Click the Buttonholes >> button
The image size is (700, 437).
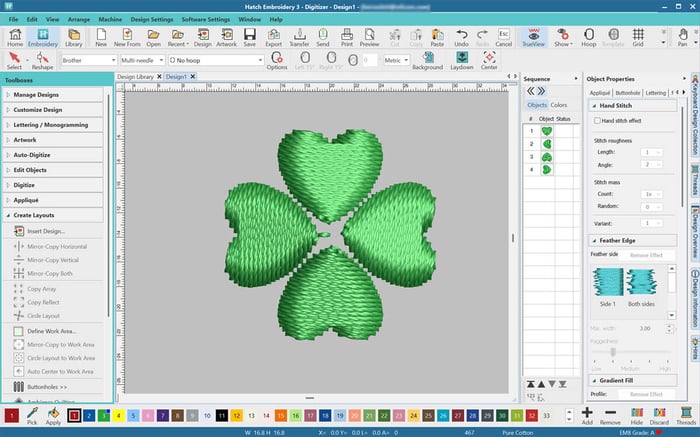[x=47, y=386]
